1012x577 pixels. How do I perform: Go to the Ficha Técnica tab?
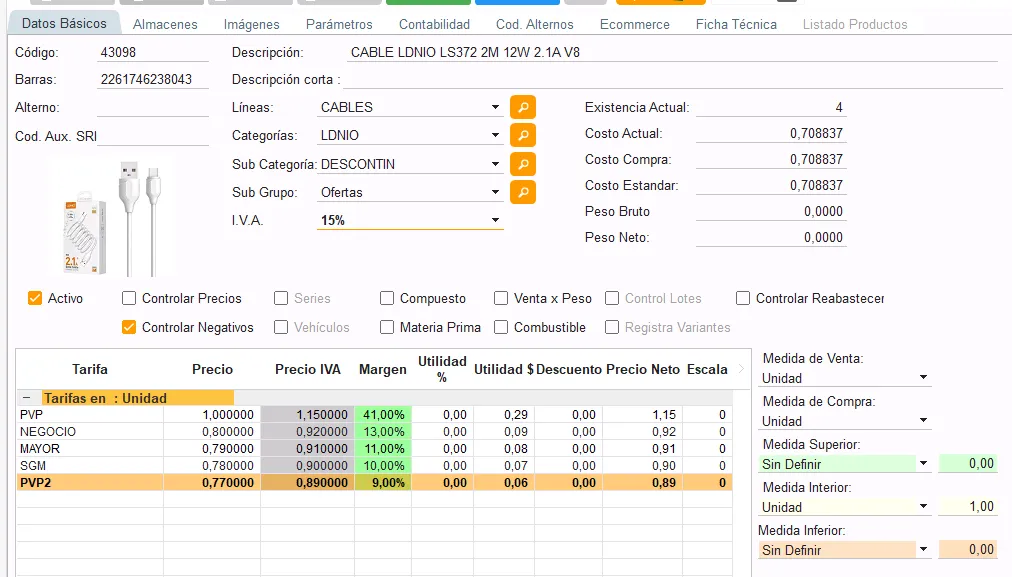(736, 24)
